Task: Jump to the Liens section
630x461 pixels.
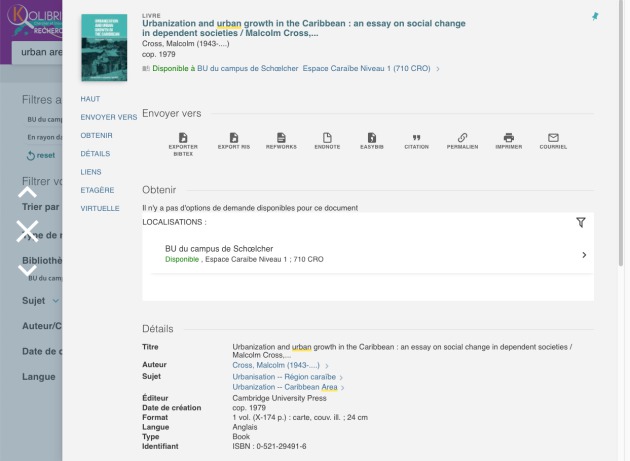Action: coord(91,172)
